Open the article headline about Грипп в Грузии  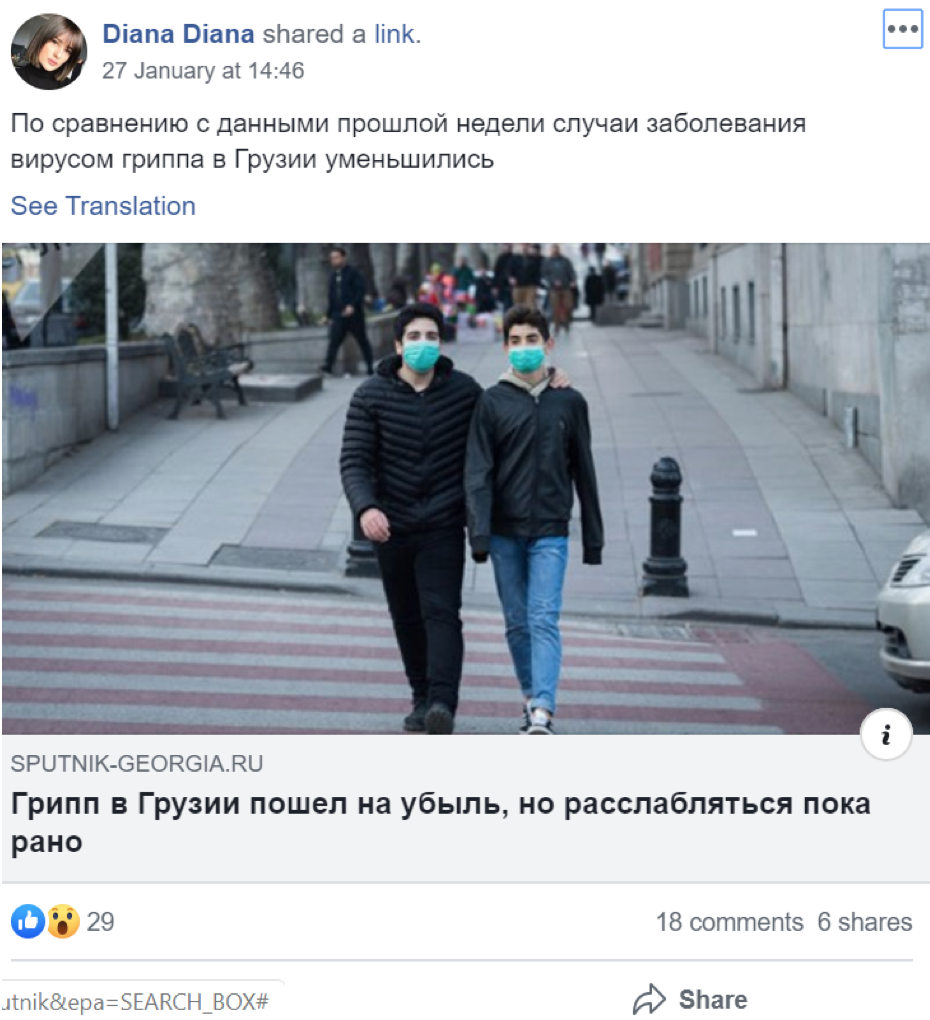[440, 822]
